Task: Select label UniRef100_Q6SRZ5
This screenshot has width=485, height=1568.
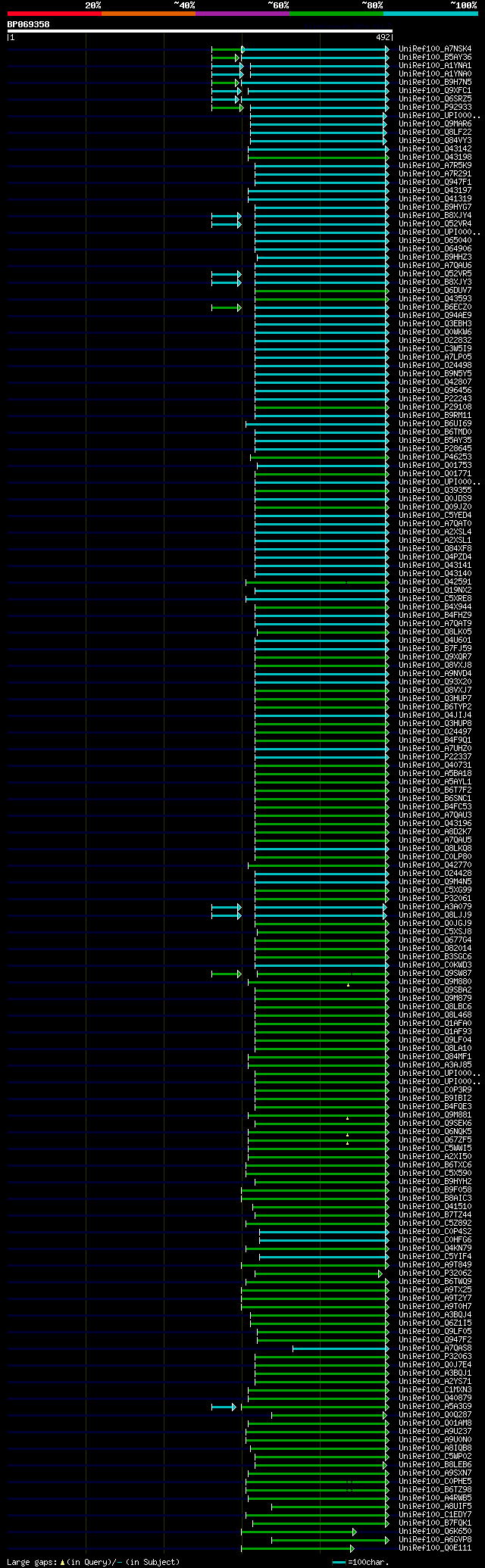Action: (x=435, y=99)
